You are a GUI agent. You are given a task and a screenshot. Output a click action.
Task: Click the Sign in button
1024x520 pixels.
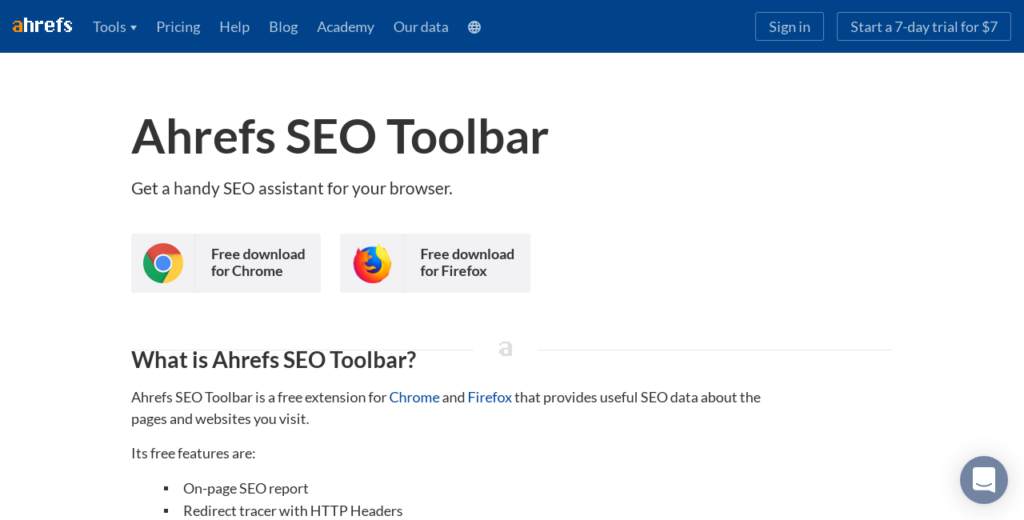(x=790, y=27)
